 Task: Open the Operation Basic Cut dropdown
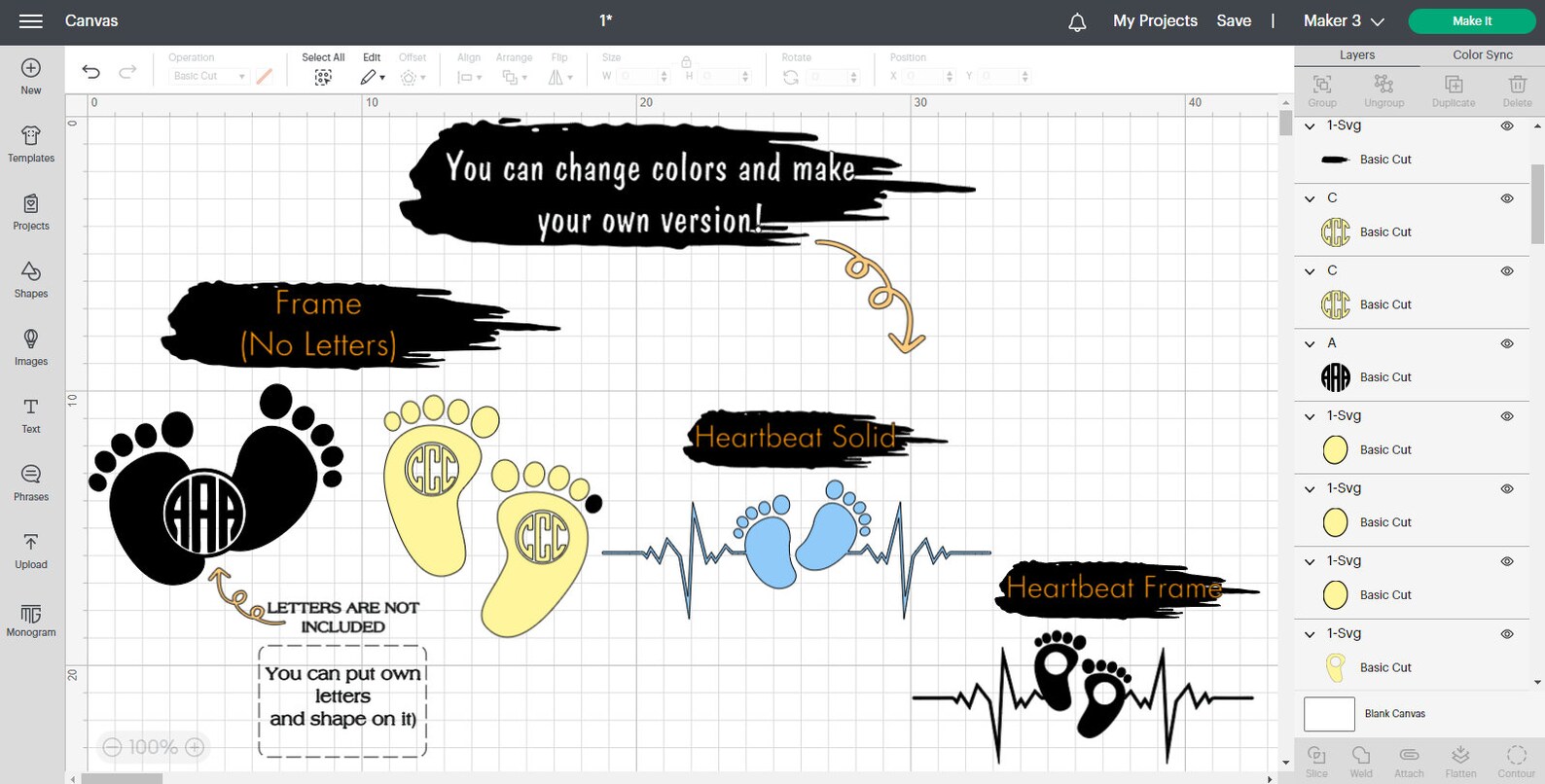point(209,76)
